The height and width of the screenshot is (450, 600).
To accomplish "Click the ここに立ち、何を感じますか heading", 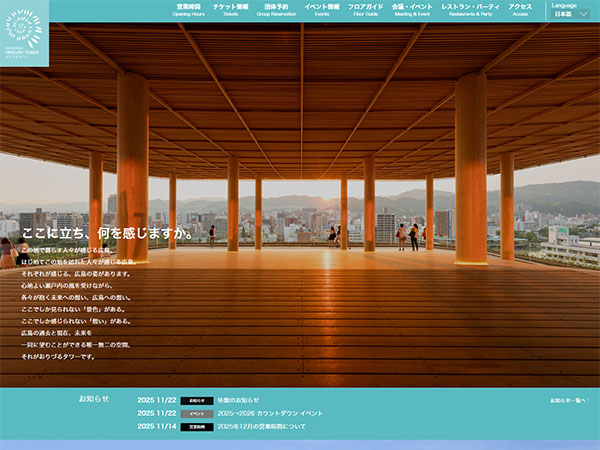I will tap(107, 233).
